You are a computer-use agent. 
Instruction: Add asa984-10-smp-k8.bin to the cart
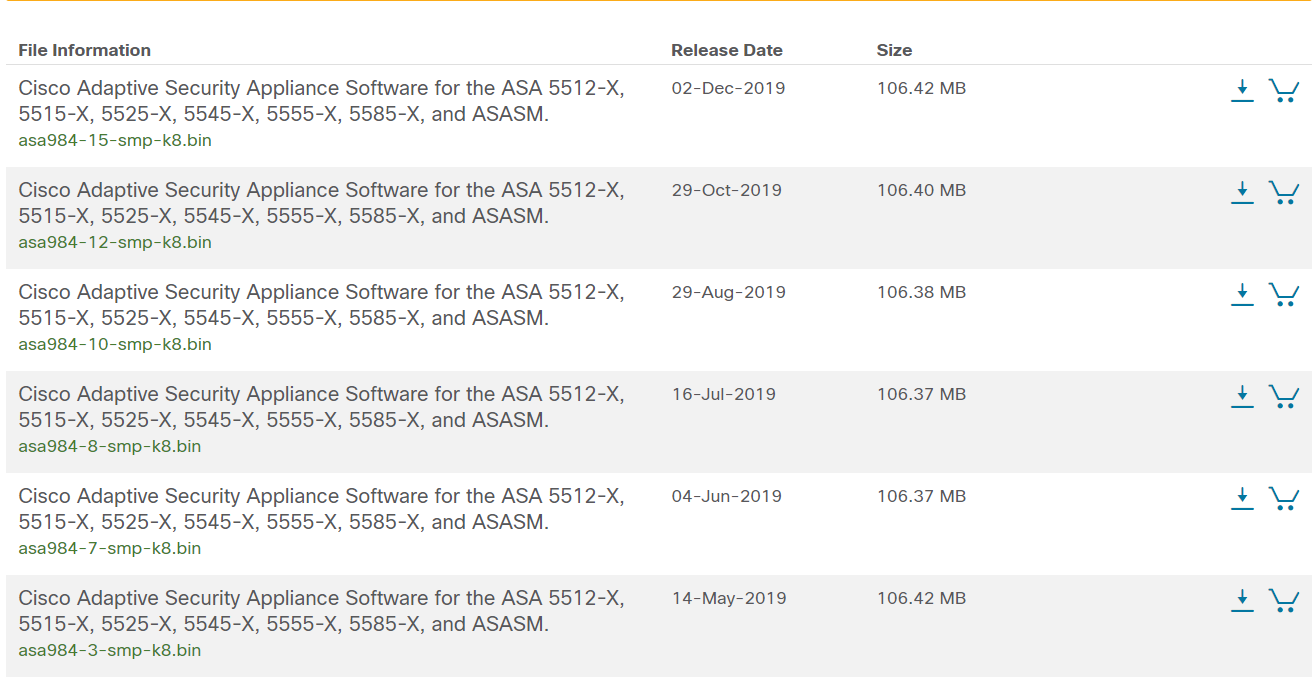(x=1285, y=293)
